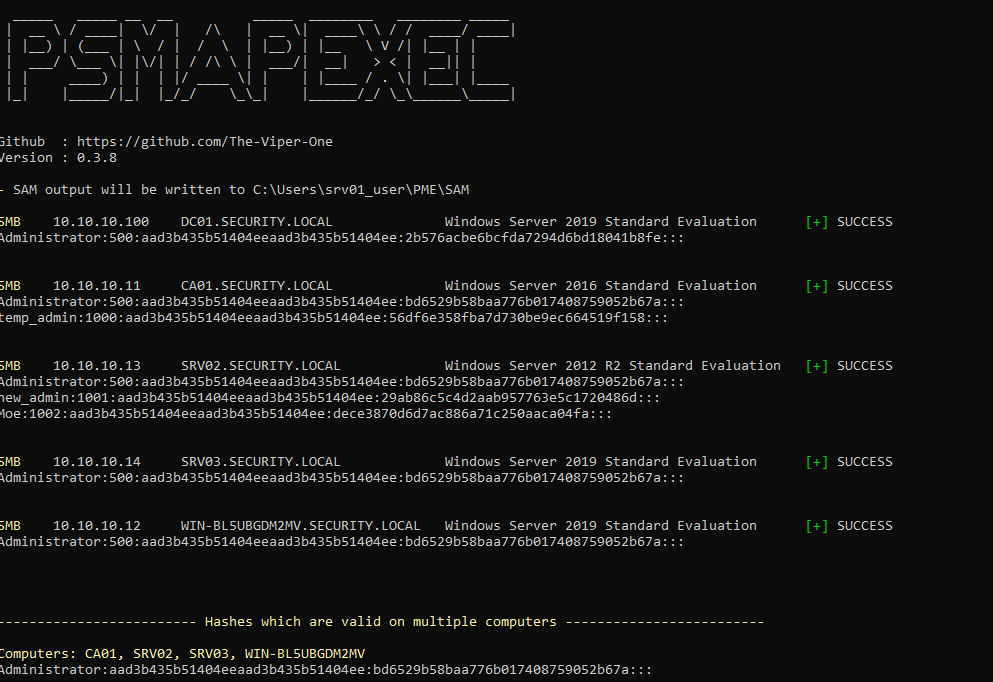Screen dimensions: 993x682
Task: Click the green [+] SUCCESS indicator for DC01
Action: (849, 221)
